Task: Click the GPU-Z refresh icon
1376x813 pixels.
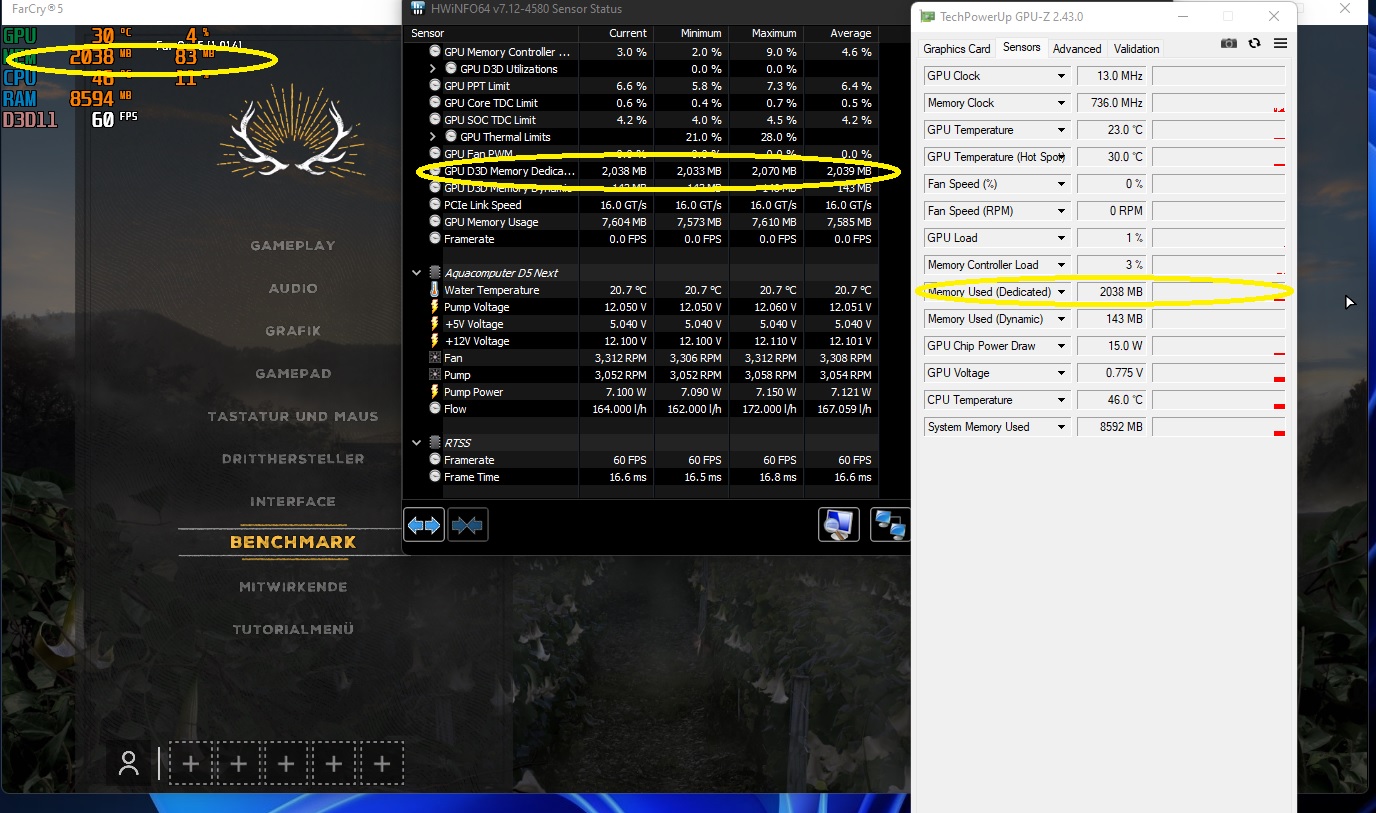Action: 1253,43
